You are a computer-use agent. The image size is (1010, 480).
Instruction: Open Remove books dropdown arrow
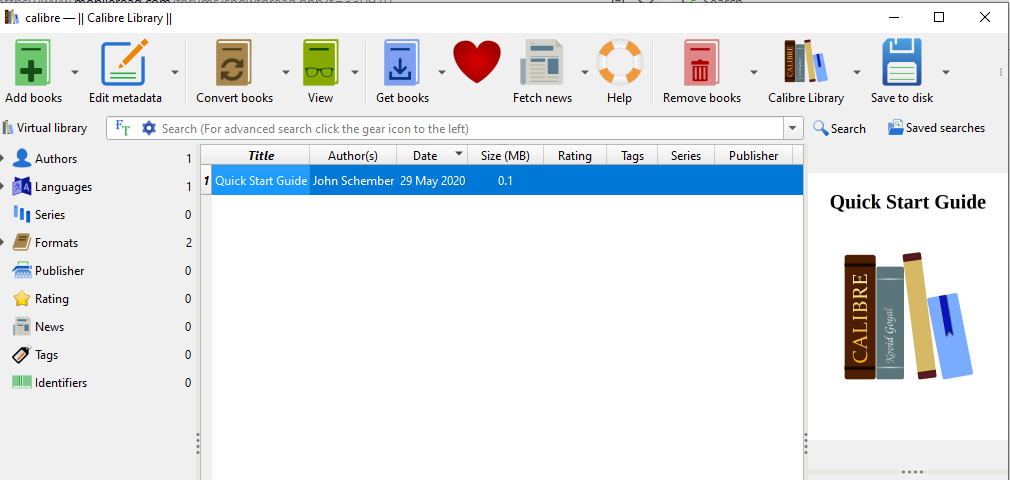click(x=754, y=72)
